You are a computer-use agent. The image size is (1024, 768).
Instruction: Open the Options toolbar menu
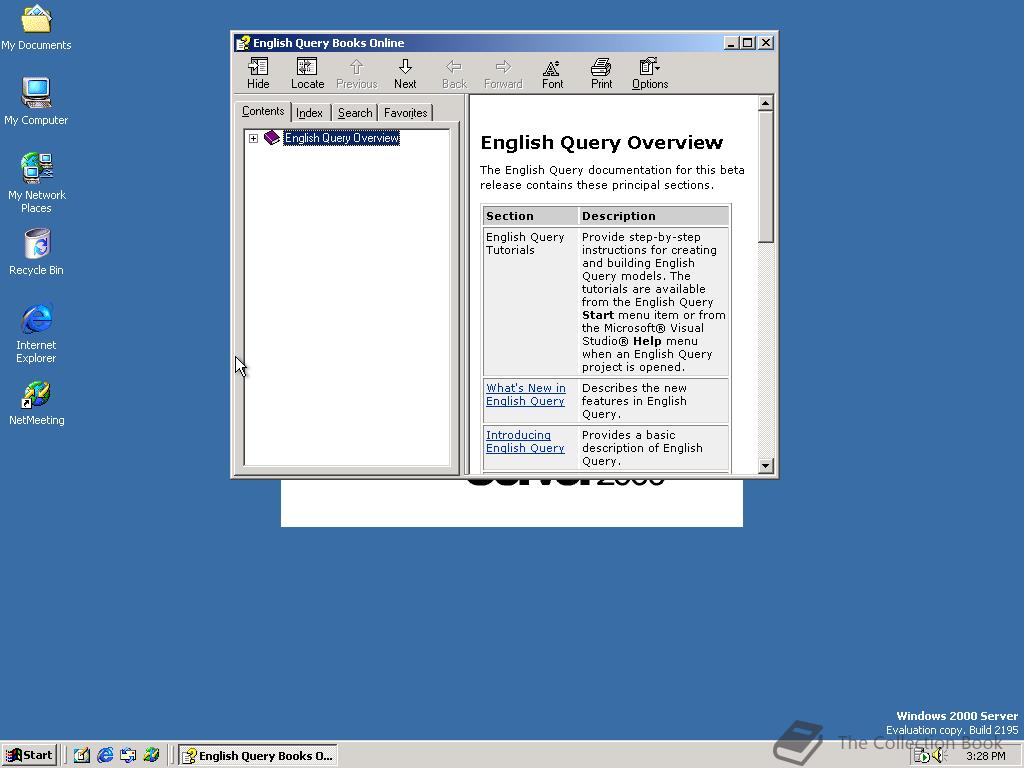tap(650, 73)
